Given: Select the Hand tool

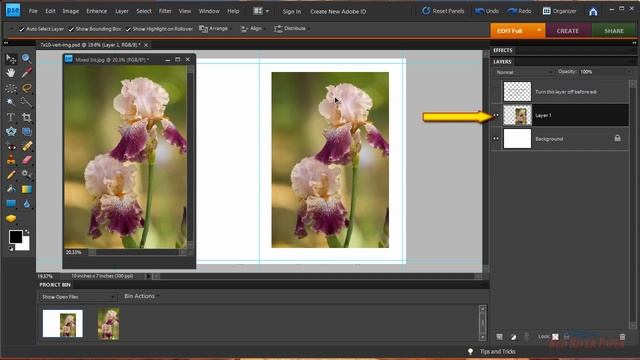Looking at the screenshot, I should coord(11,73).
